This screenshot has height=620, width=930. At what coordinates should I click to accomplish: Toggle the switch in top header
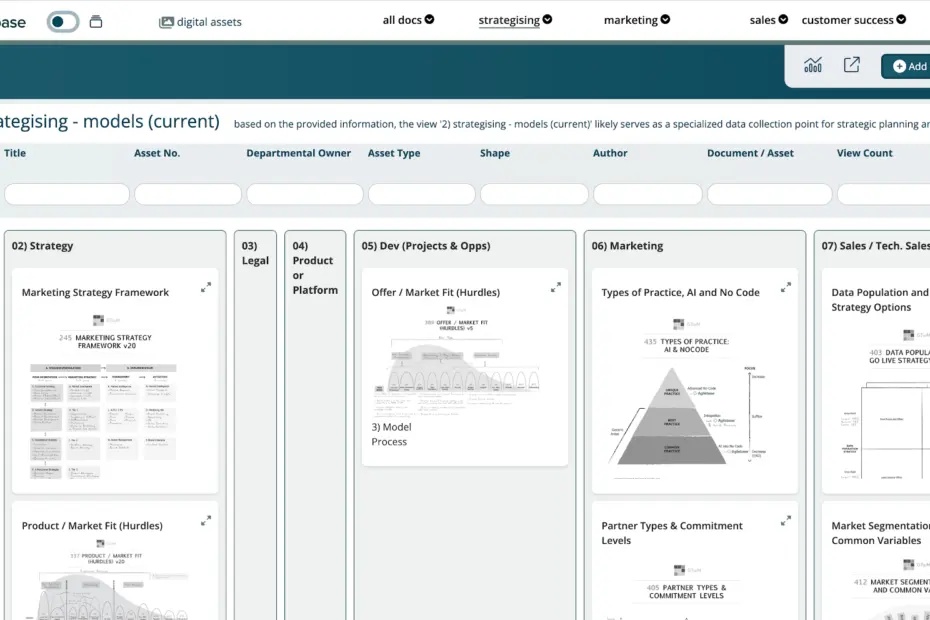(62, 21)
